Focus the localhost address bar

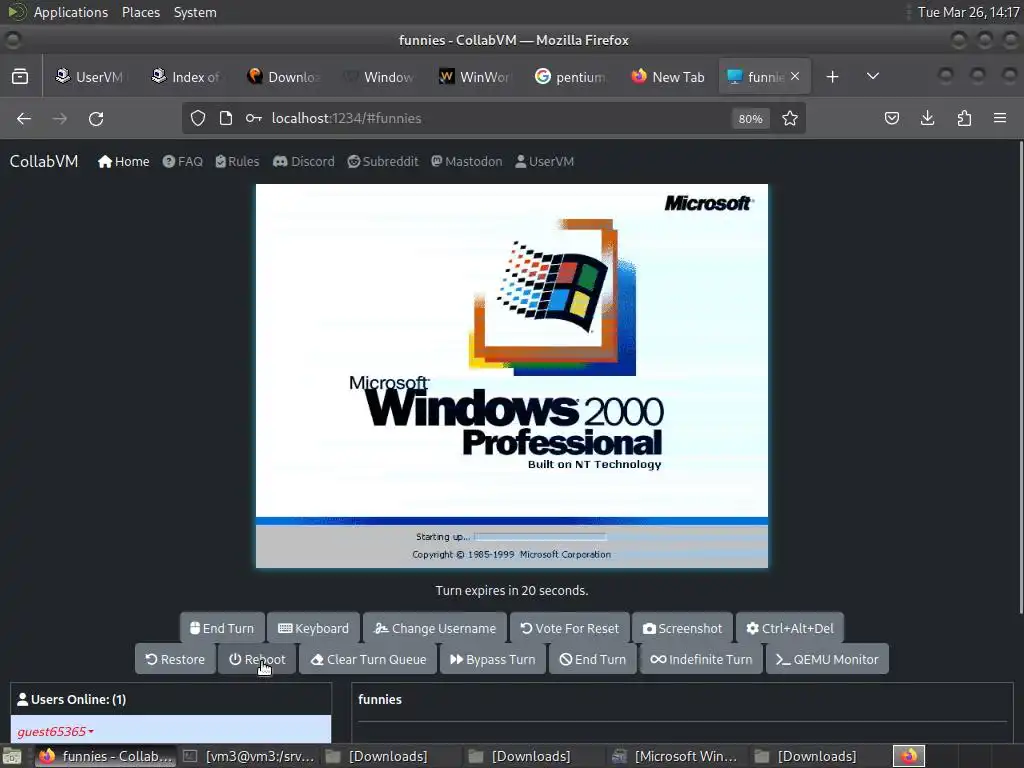[x=496, y=118]
